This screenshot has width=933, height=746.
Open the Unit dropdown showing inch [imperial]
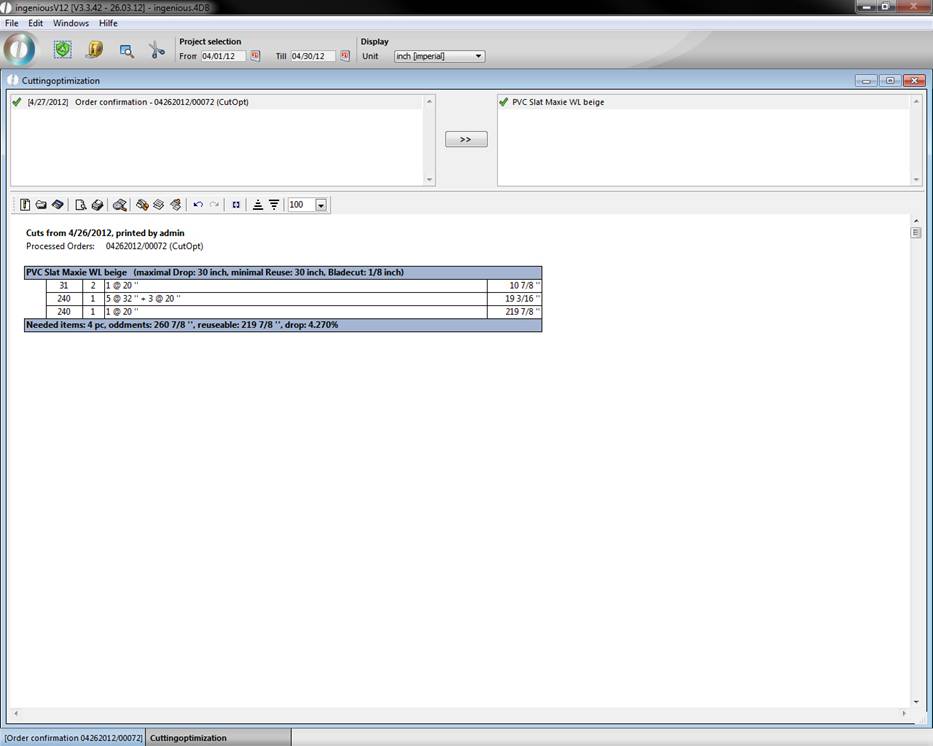(x=439, y=56)
